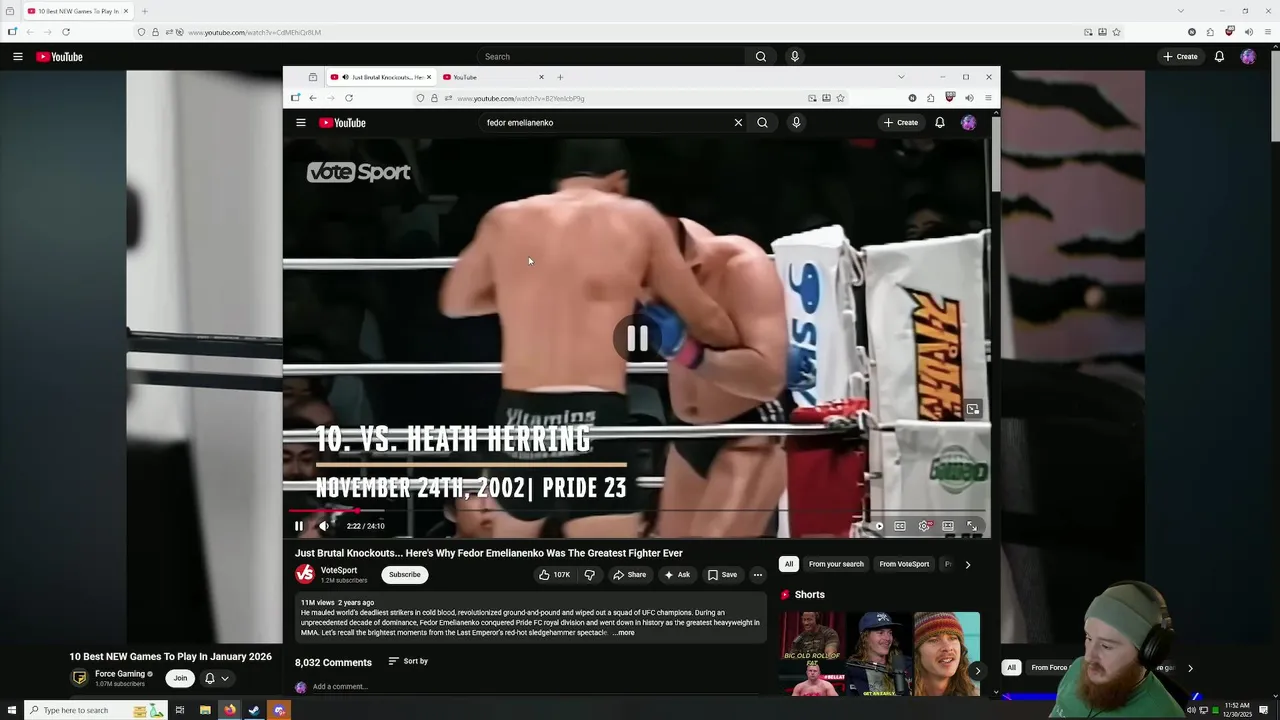Expand the description with ...more

pyautogui.click(x=623, y=633)
